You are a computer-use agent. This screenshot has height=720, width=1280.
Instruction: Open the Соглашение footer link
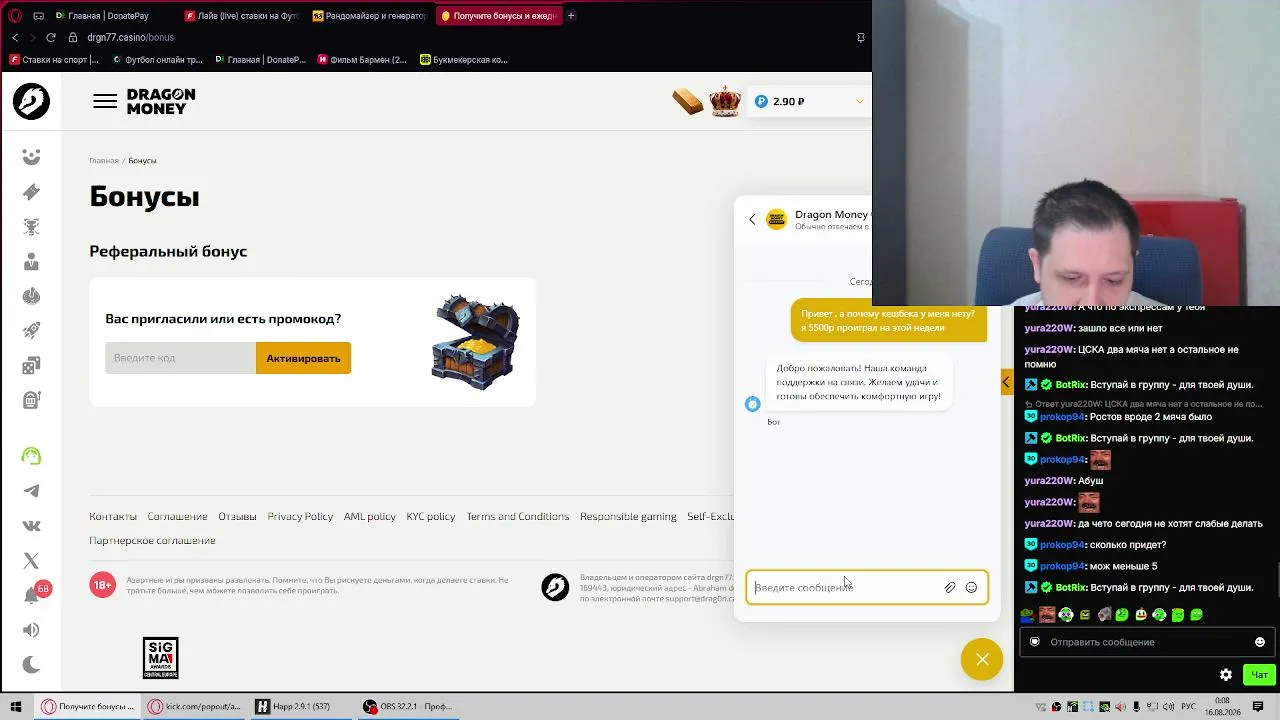[177, 516]
